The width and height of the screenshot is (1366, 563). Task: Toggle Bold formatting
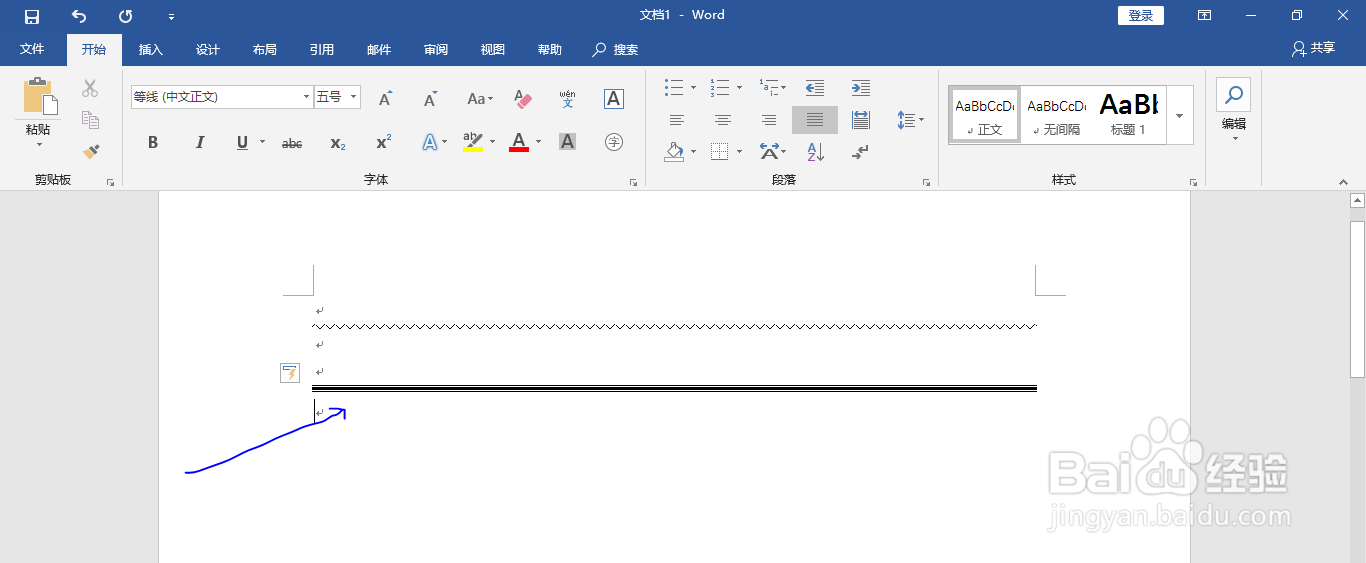153,143
